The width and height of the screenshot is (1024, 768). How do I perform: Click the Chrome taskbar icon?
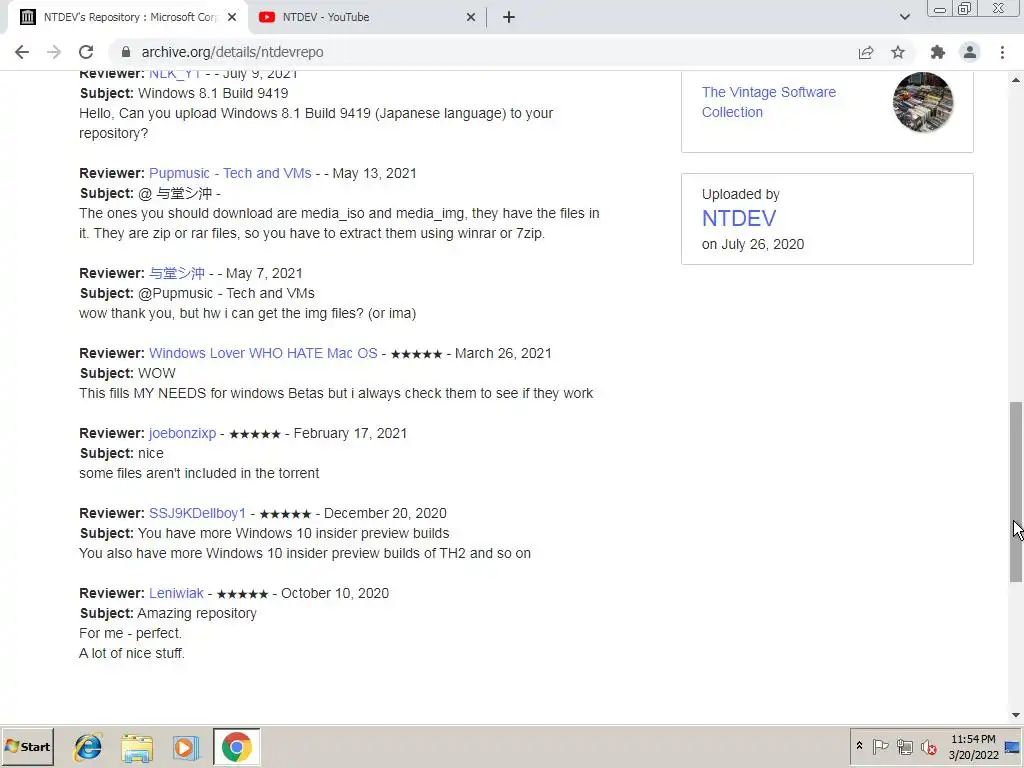click(236, 747)
